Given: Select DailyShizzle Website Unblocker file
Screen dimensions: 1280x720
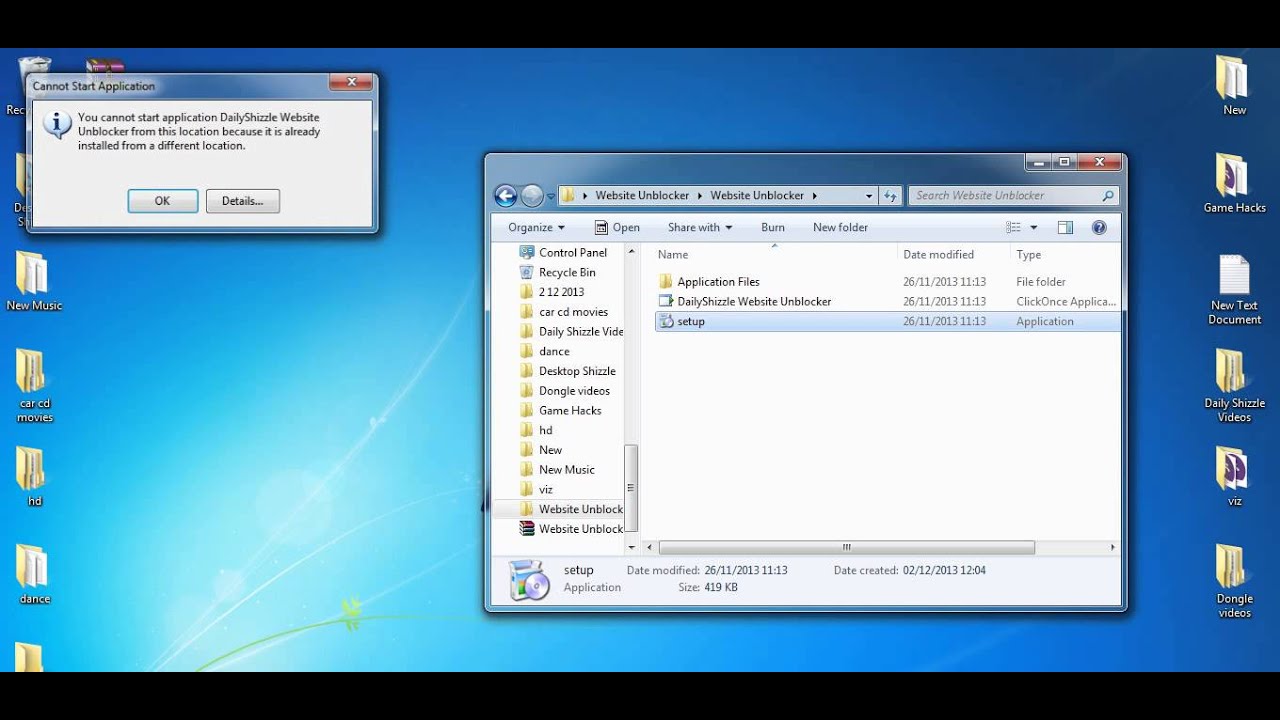Looking at the screenshot, I should click(754, 301).
